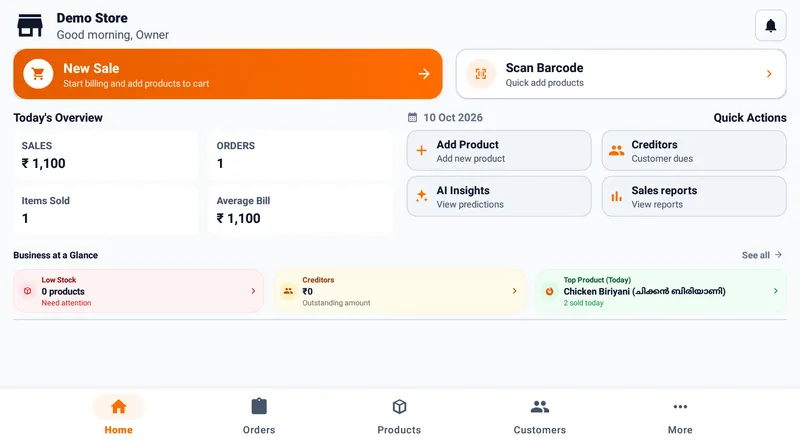The height and width of the screenshot is (440, 800).
Task: Click the plus icon on Add Product
Action: point(421,151)
